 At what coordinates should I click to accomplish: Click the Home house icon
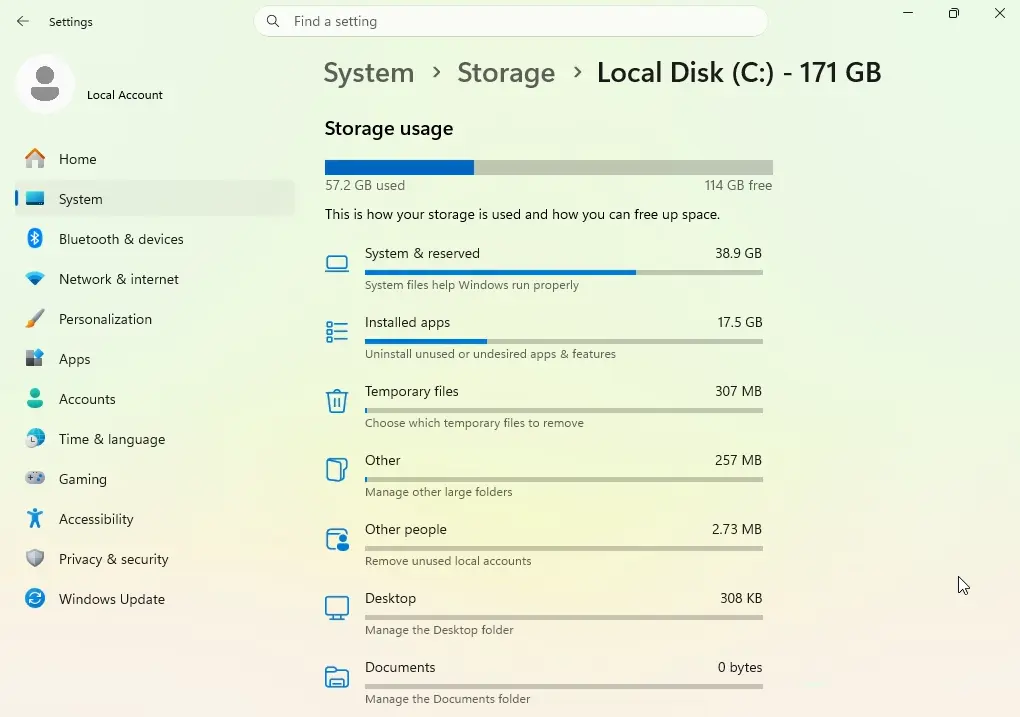point(35,159)
